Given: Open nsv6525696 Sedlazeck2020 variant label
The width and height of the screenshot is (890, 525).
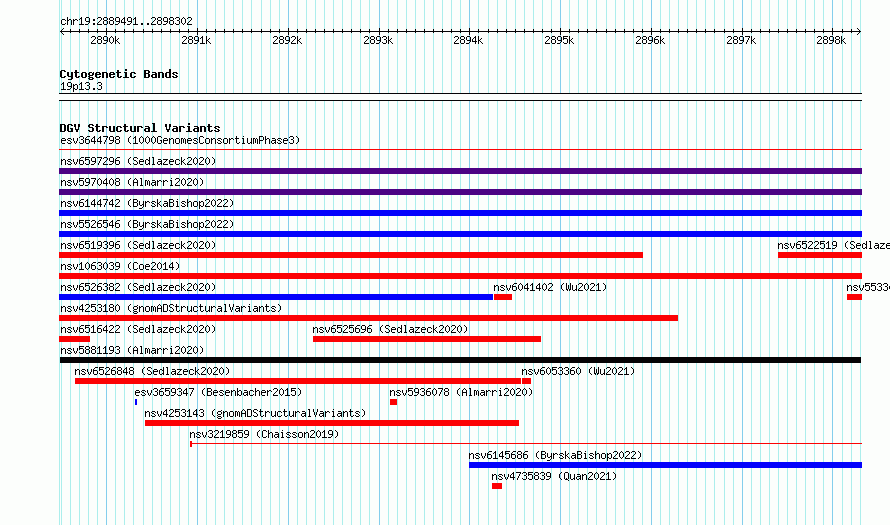Looking at the screenshot, I should tap(390, 329).
